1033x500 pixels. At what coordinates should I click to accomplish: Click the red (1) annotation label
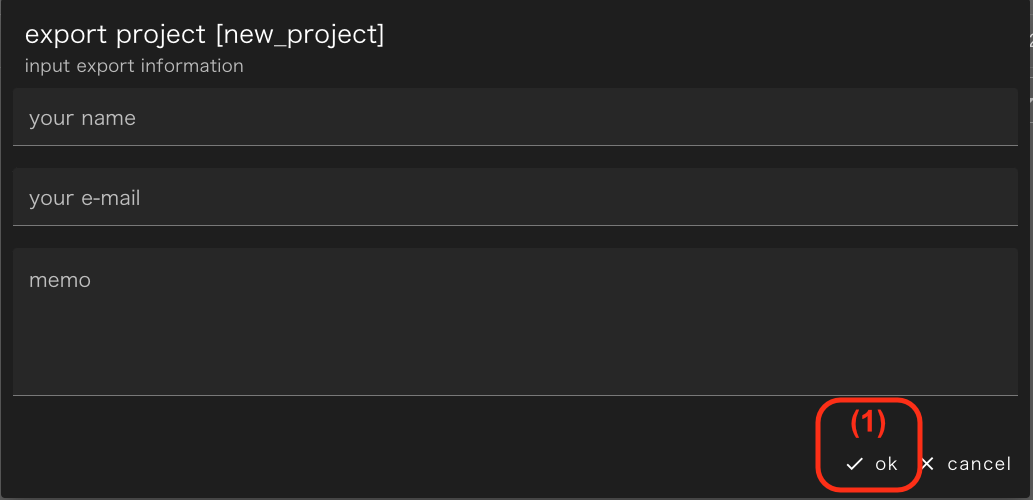pyautogui.click(x=868, y=423)
